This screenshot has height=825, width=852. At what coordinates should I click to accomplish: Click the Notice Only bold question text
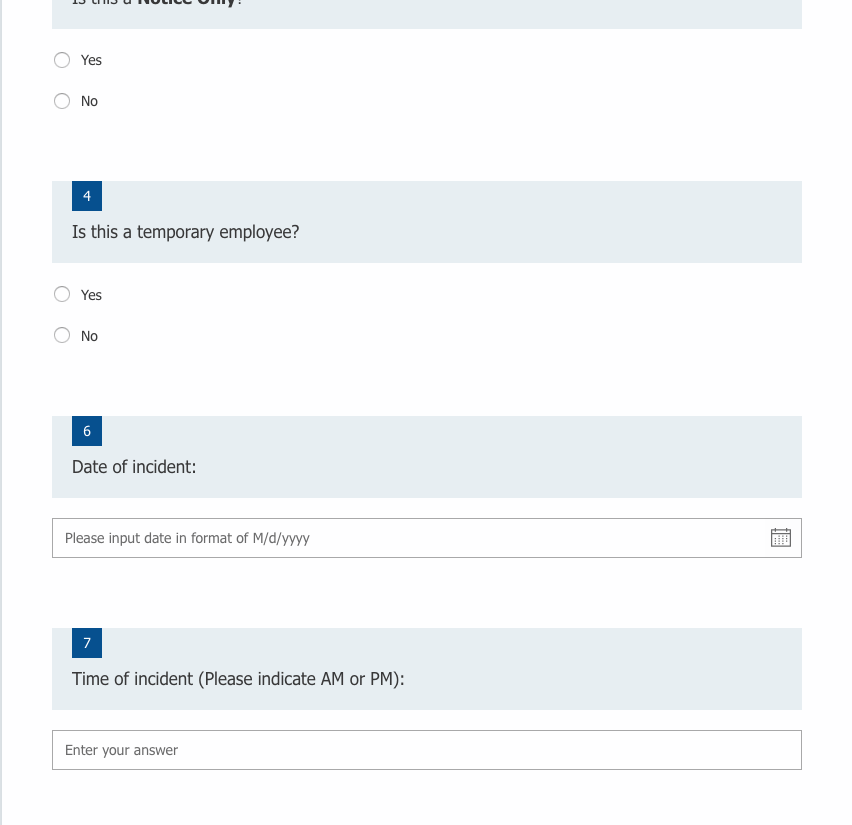click(x=186, y=3)
